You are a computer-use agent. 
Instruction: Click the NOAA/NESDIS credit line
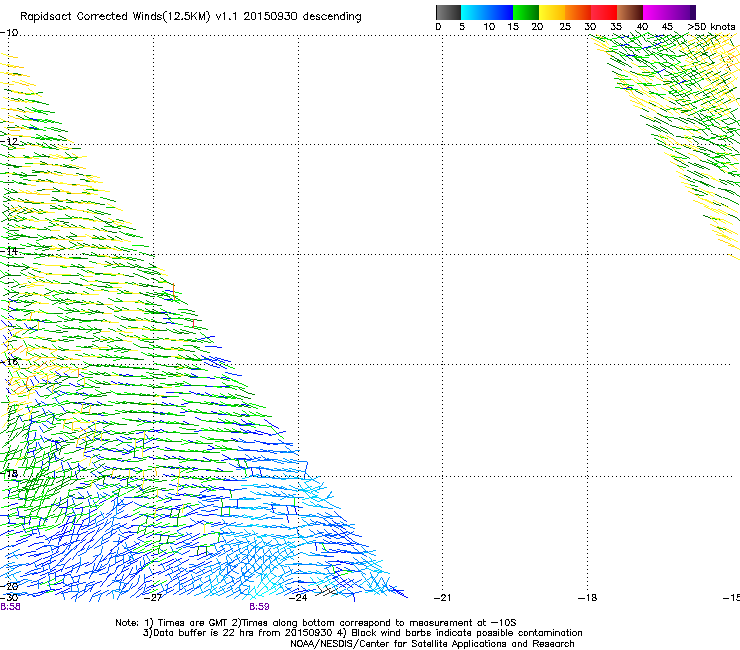pyautogui.click(x=432, y=644)
